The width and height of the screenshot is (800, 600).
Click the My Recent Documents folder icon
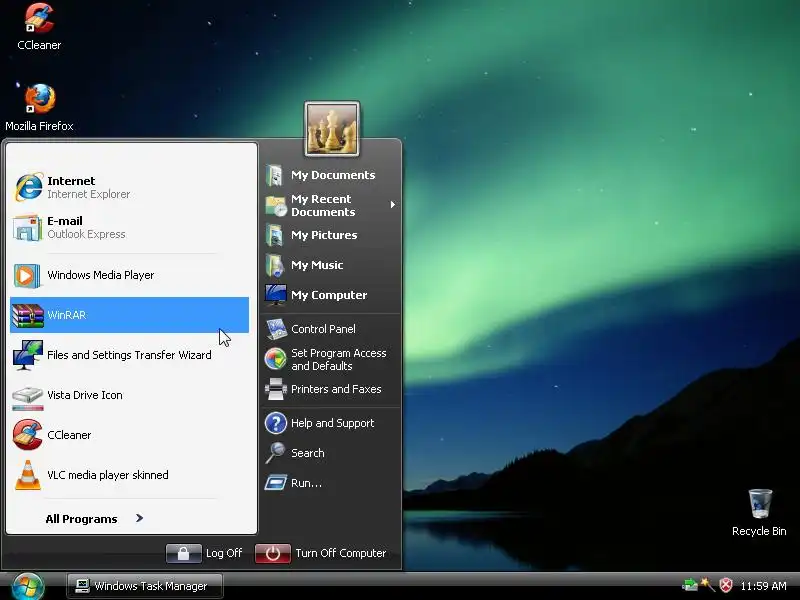(276, 206)
